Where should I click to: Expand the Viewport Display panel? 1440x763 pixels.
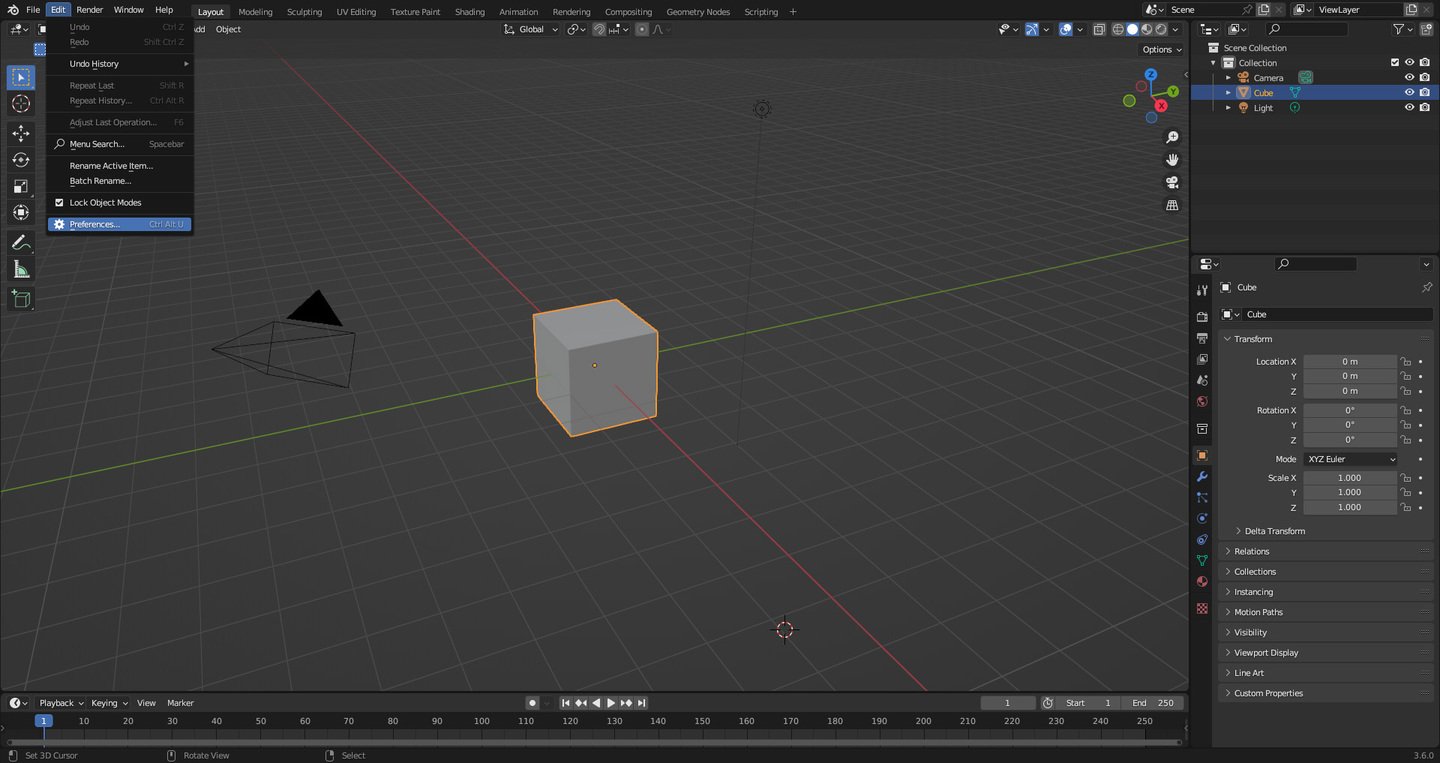coord(1265,653)
